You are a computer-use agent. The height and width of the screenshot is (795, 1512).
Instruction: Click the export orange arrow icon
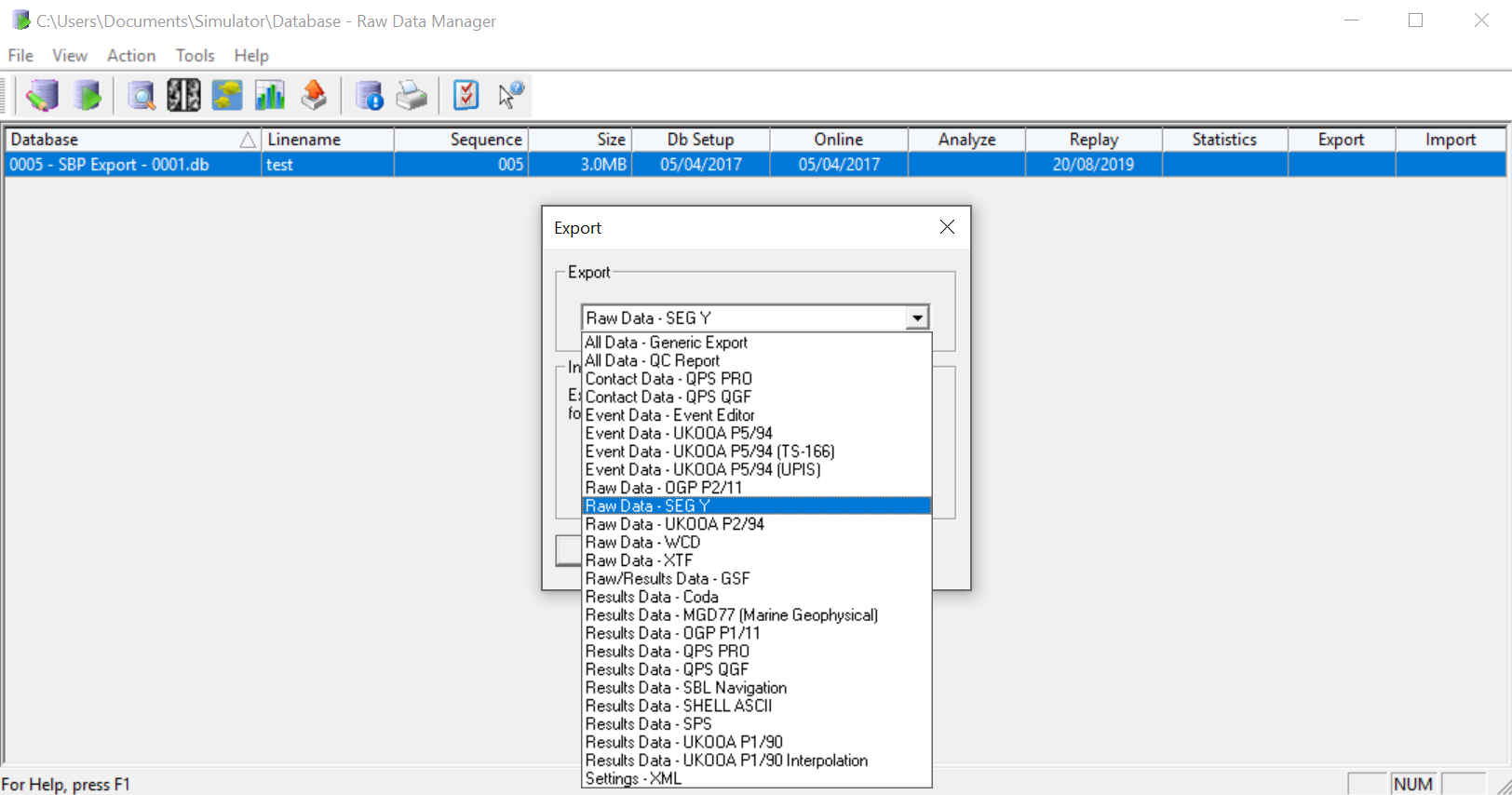tap(314, 95)
